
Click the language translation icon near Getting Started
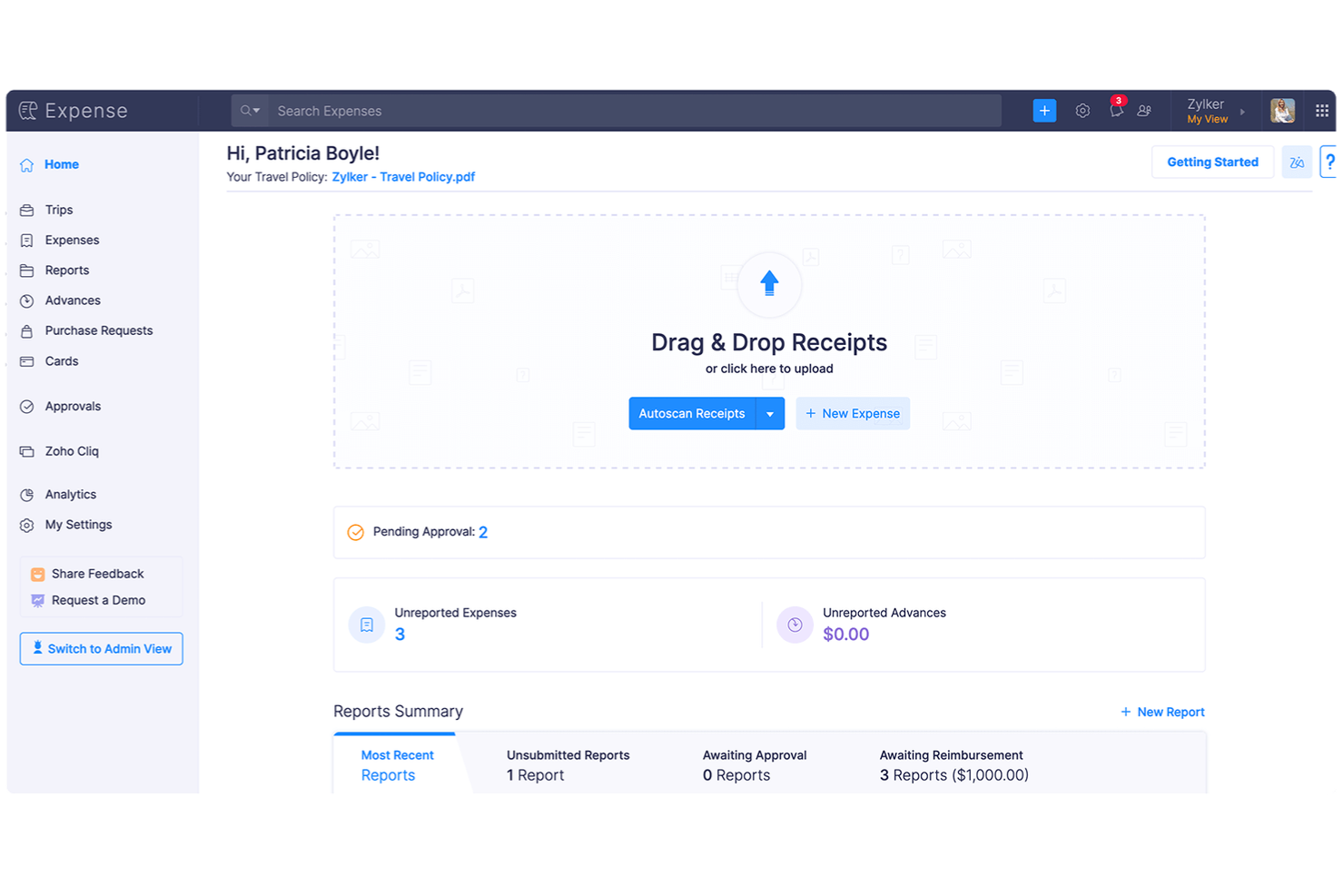coord(1297,162)
